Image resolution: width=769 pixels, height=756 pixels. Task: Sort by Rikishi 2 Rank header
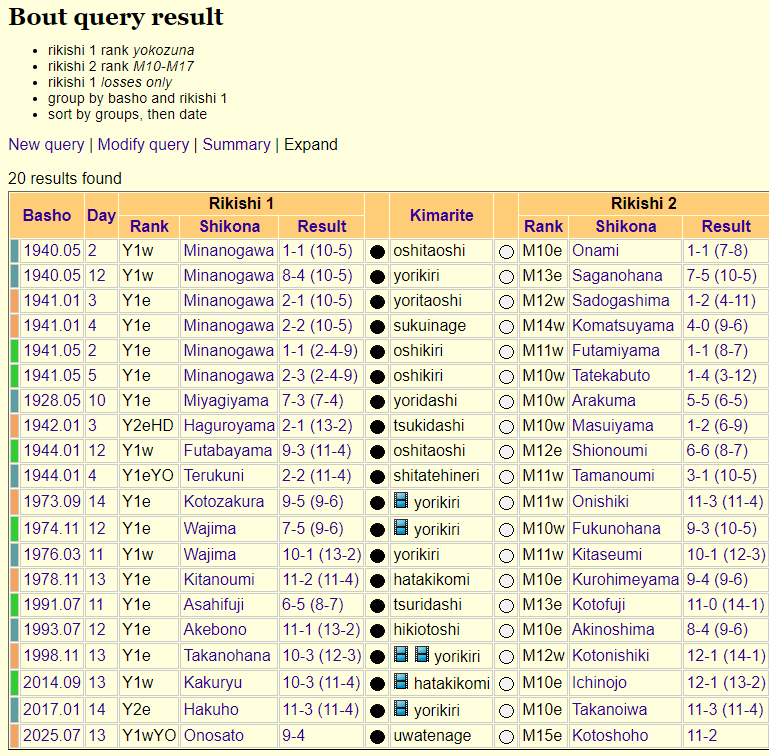pos(543,226)
